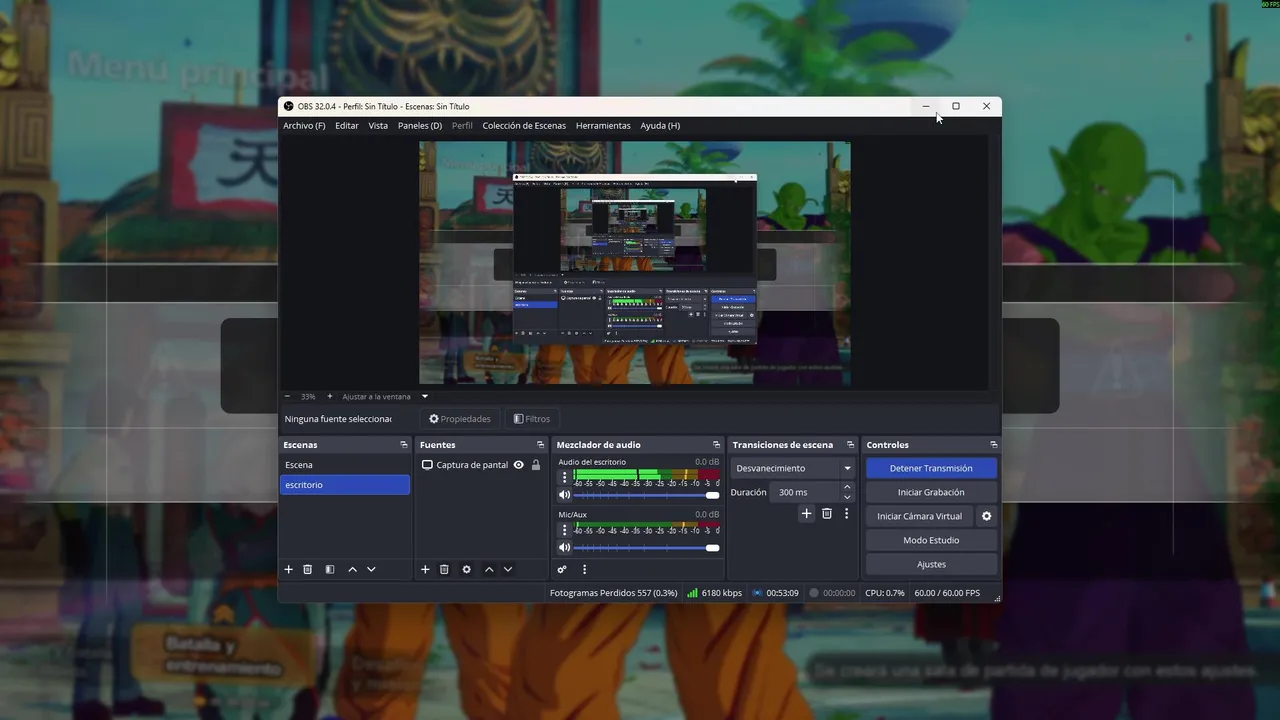Image resolution: width=1280 pixels, height=720 pixels.
Task: Click the Duración 300 ms field
Action: click(806, 492)
